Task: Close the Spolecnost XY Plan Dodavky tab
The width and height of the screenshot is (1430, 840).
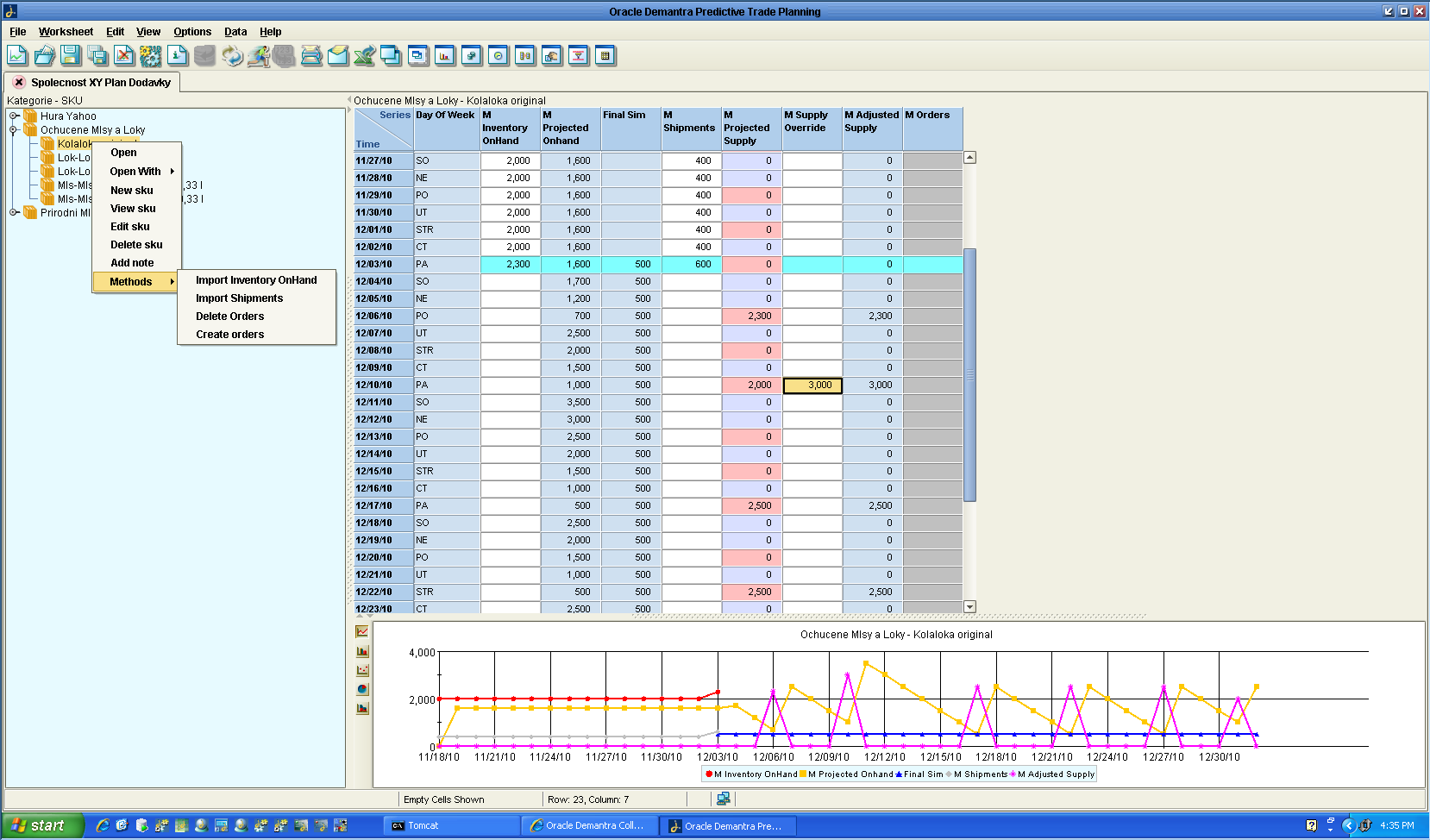Action: (x=19, y=82)
